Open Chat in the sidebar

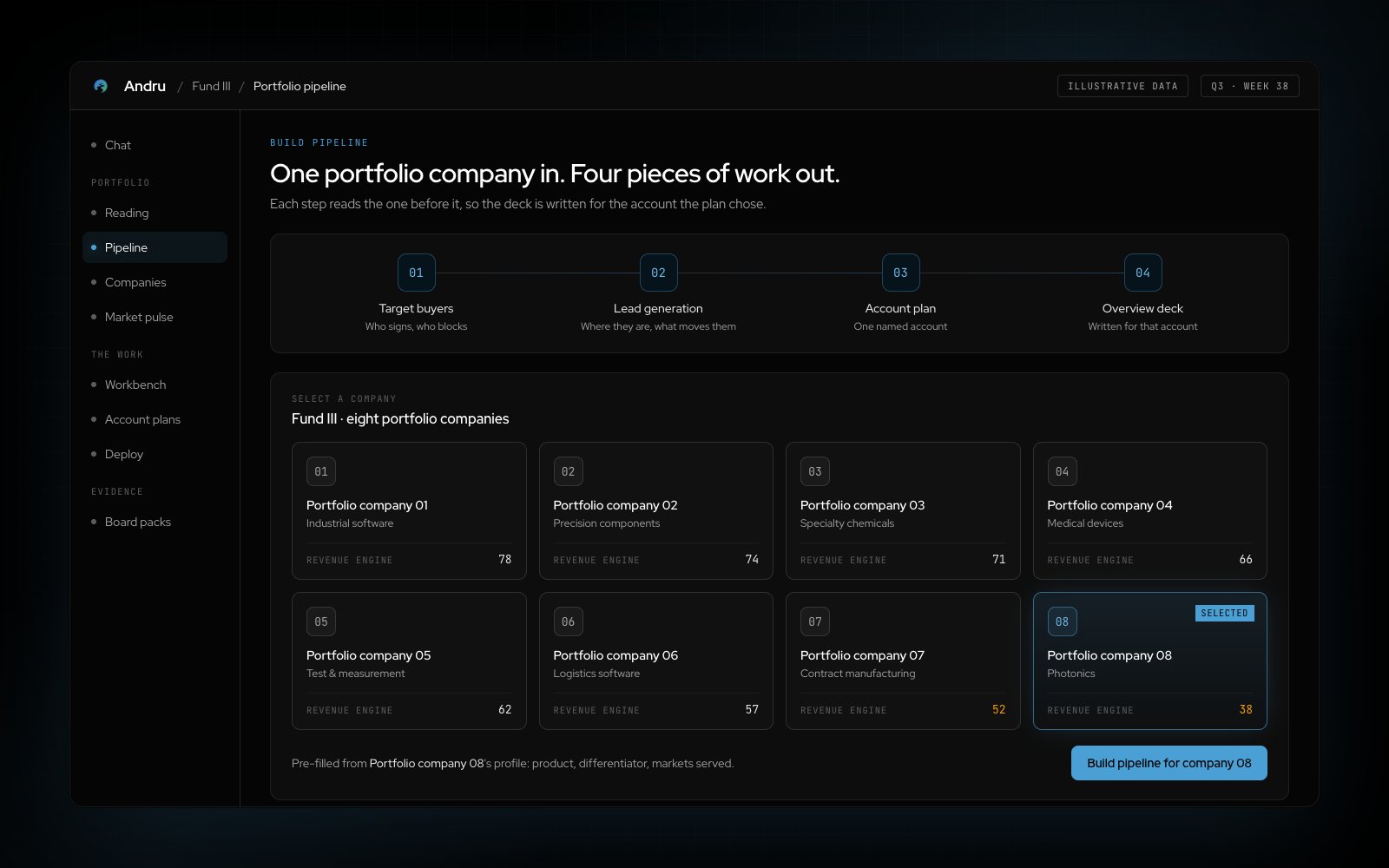[x=155, y=145]
